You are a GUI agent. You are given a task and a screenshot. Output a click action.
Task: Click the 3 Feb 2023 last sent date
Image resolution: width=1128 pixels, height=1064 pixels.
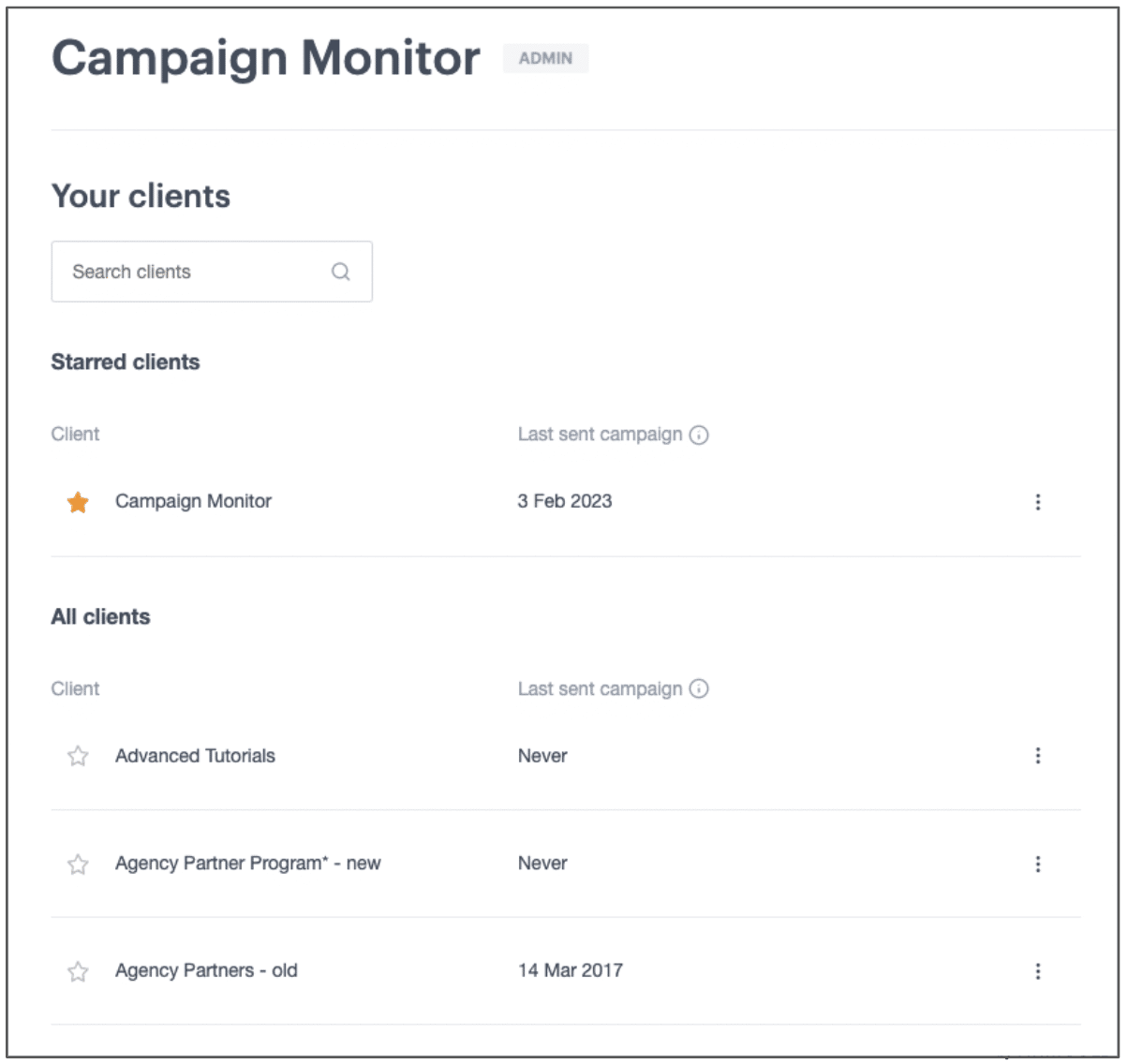tap(564, 501)
